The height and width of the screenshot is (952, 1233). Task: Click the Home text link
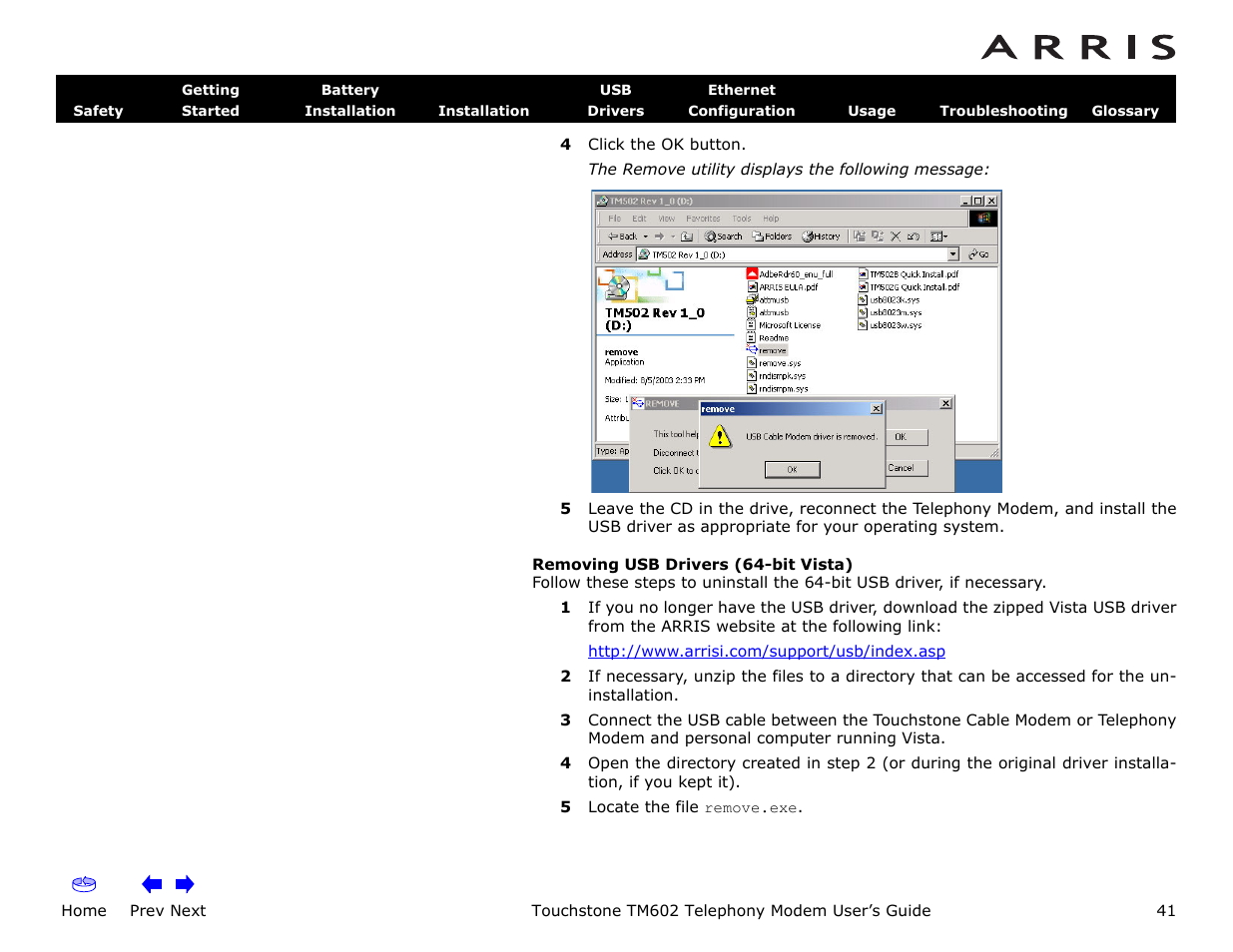coord(84,911)
